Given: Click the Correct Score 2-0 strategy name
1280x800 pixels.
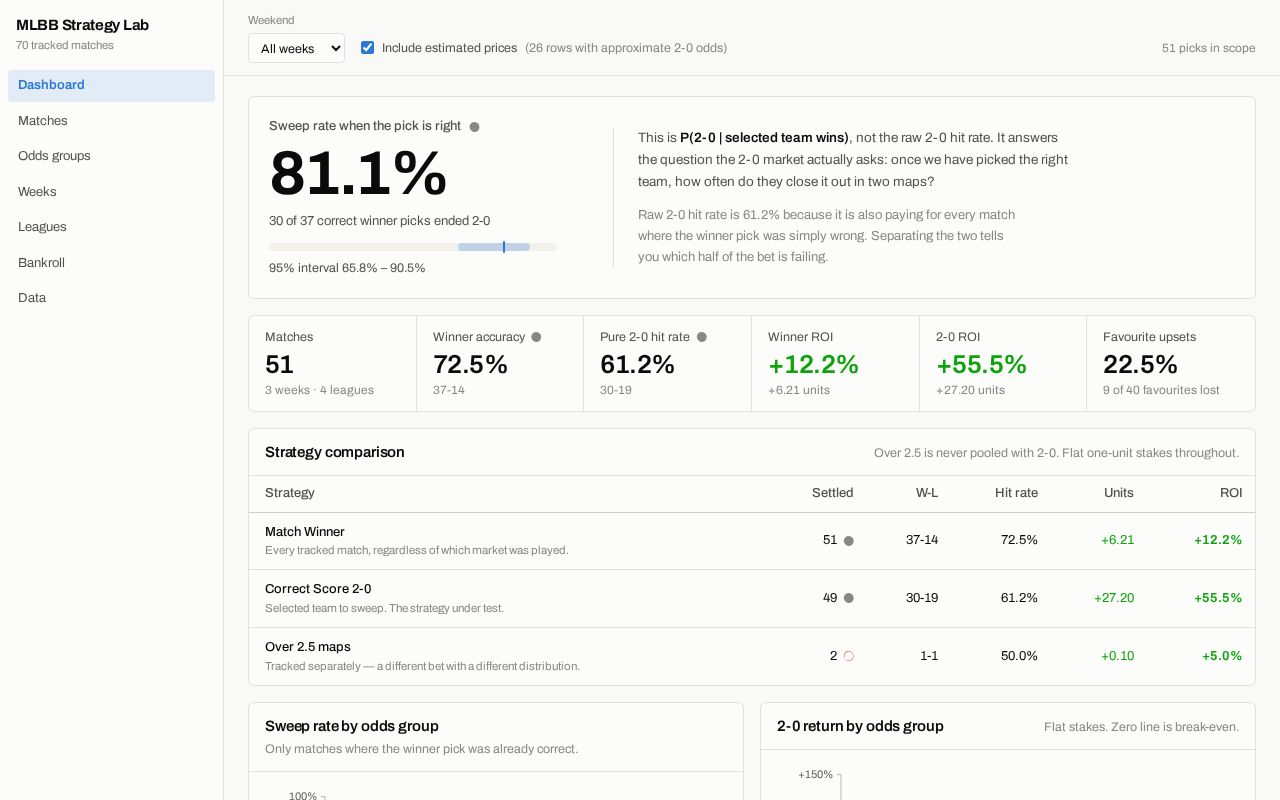Looking at the screenshot, I should click(318, 589).
